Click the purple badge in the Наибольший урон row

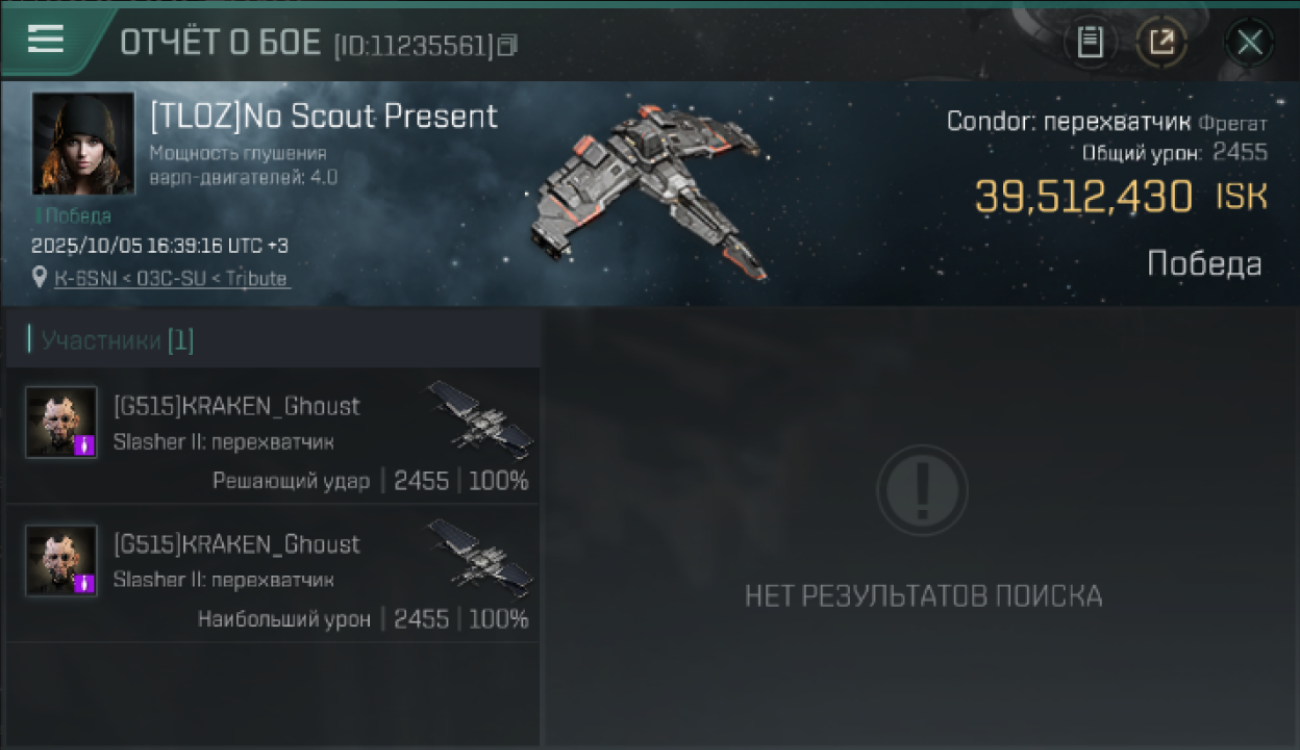click(x=85, y=583)
